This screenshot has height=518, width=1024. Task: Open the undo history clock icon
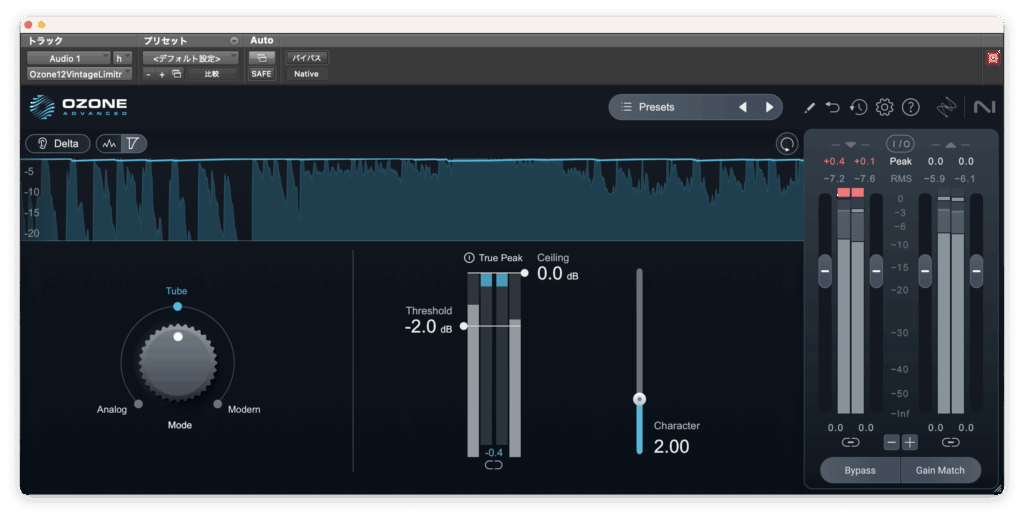[858, 107]
